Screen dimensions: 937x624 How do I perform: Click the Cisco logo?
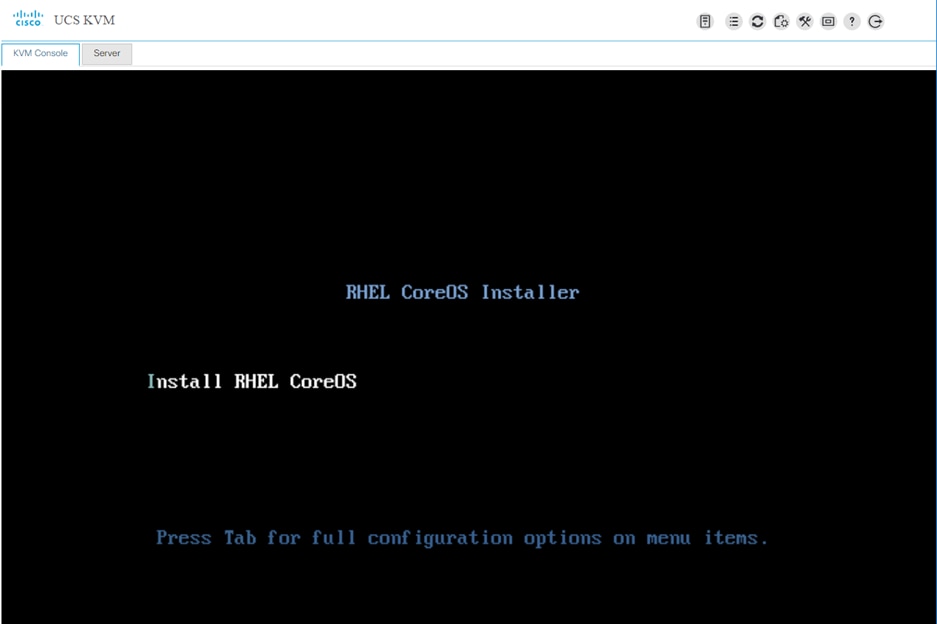click(x=28, y=19)
